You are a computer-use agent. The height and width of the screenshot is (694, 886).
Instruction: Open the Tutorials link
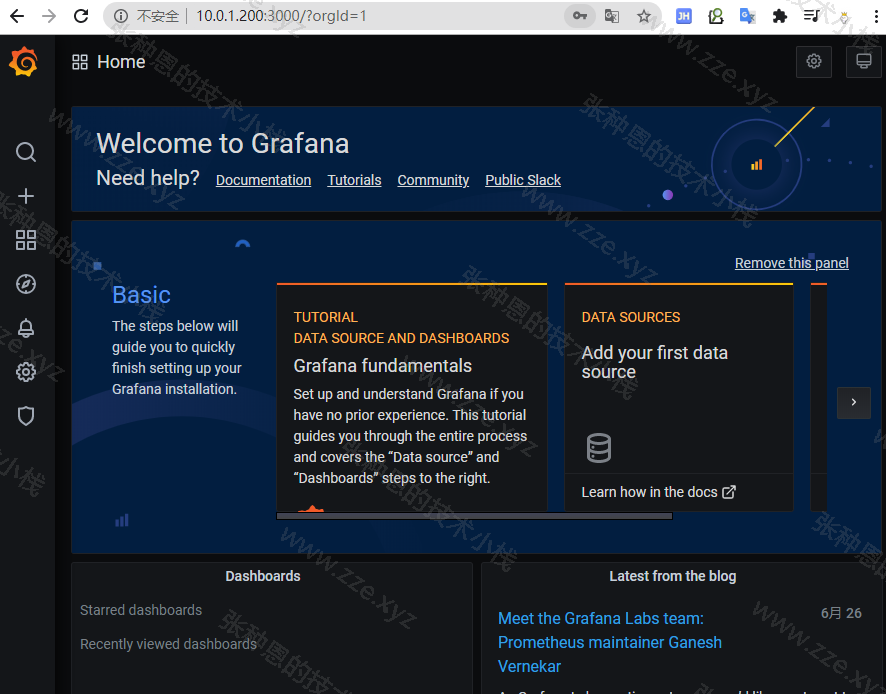click(x=354, y=180)
